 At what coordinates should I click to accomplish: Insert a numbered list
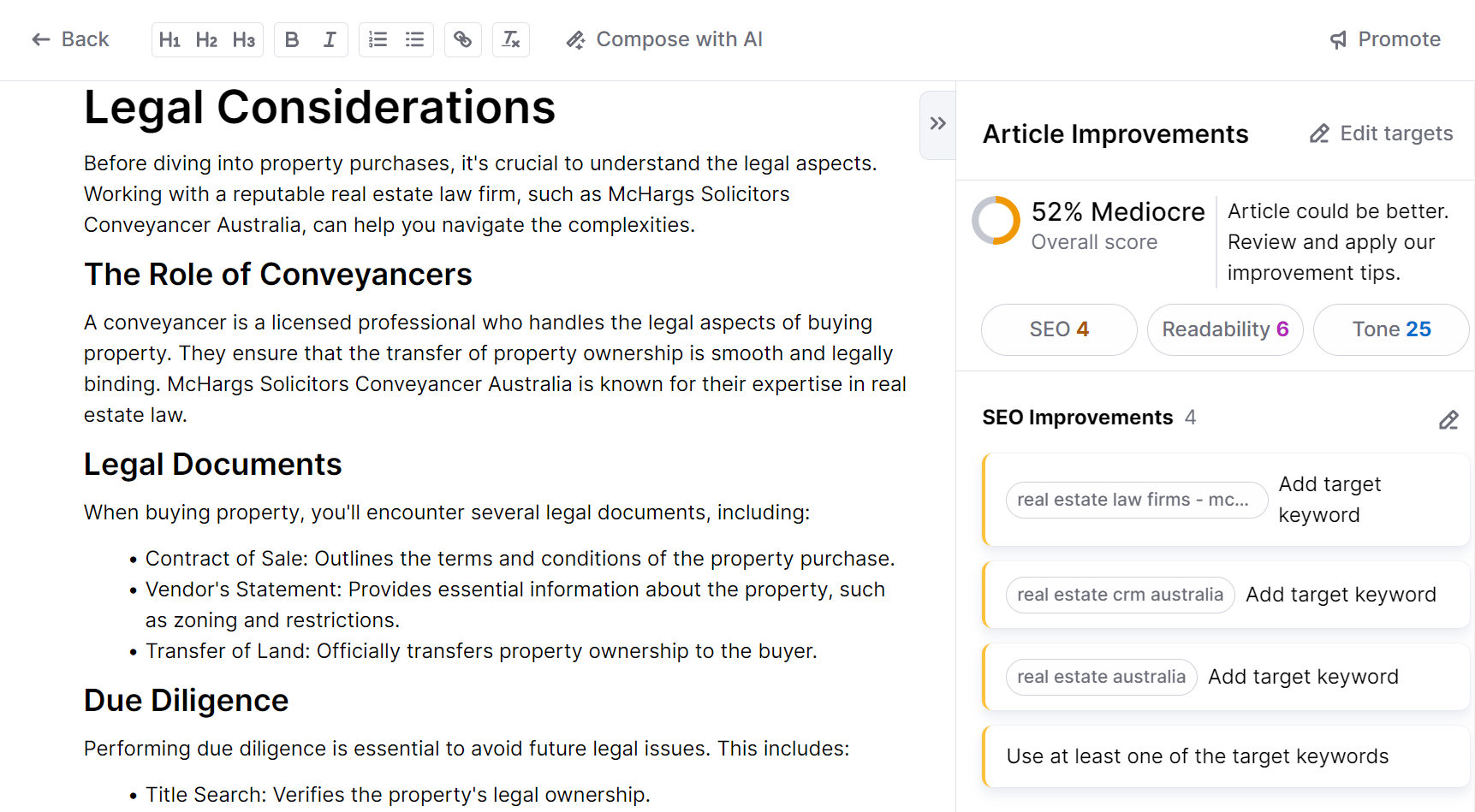[378, 39]
